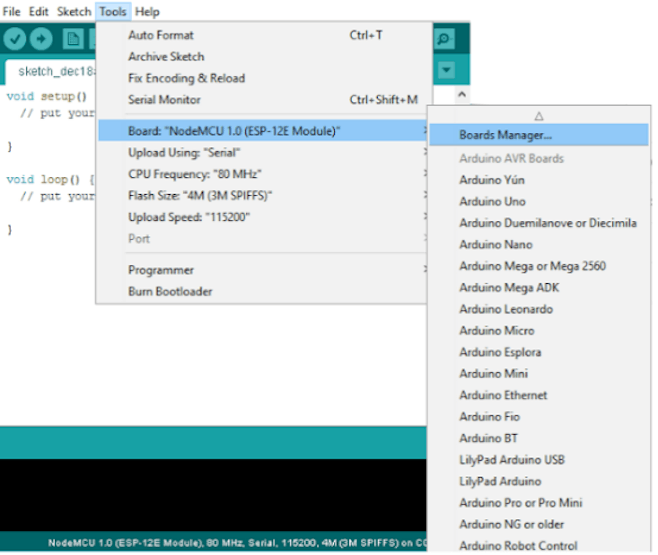The height and width of the screenshot is (555, 658).
Task: Expand CPU Frequency "80 MHz" submenu
Action: (x=264, y=174)
